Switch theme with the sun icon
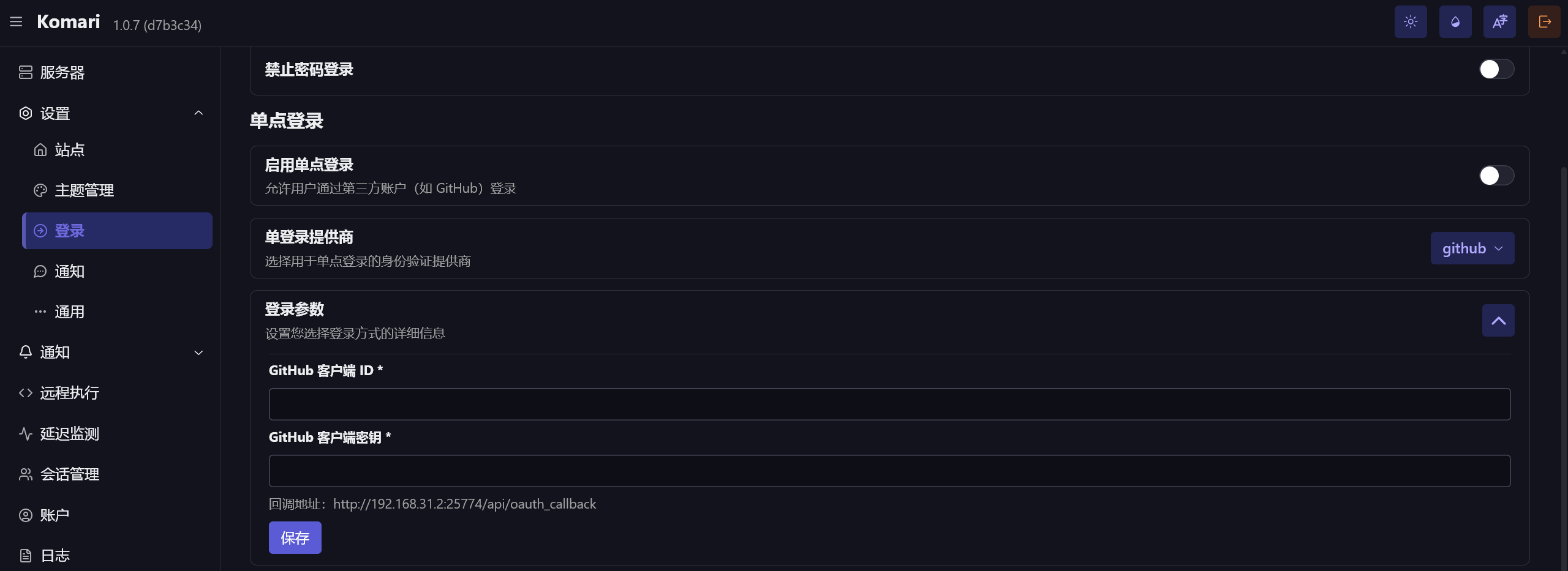The width and height of the screenshot is (1568, 571). coord(1411,22)
